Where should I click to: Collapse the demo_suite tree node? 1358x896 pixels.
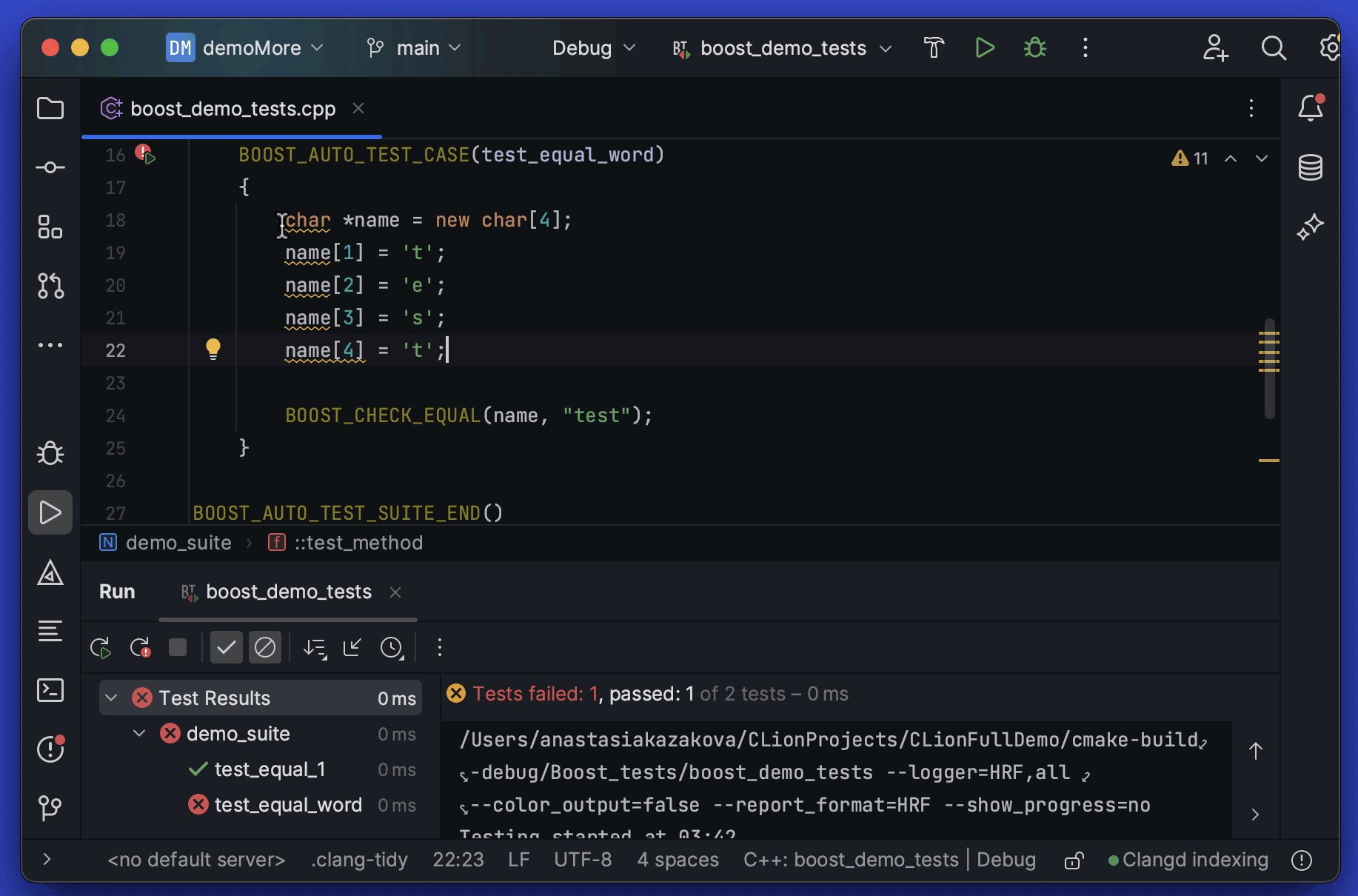point(139,734)
